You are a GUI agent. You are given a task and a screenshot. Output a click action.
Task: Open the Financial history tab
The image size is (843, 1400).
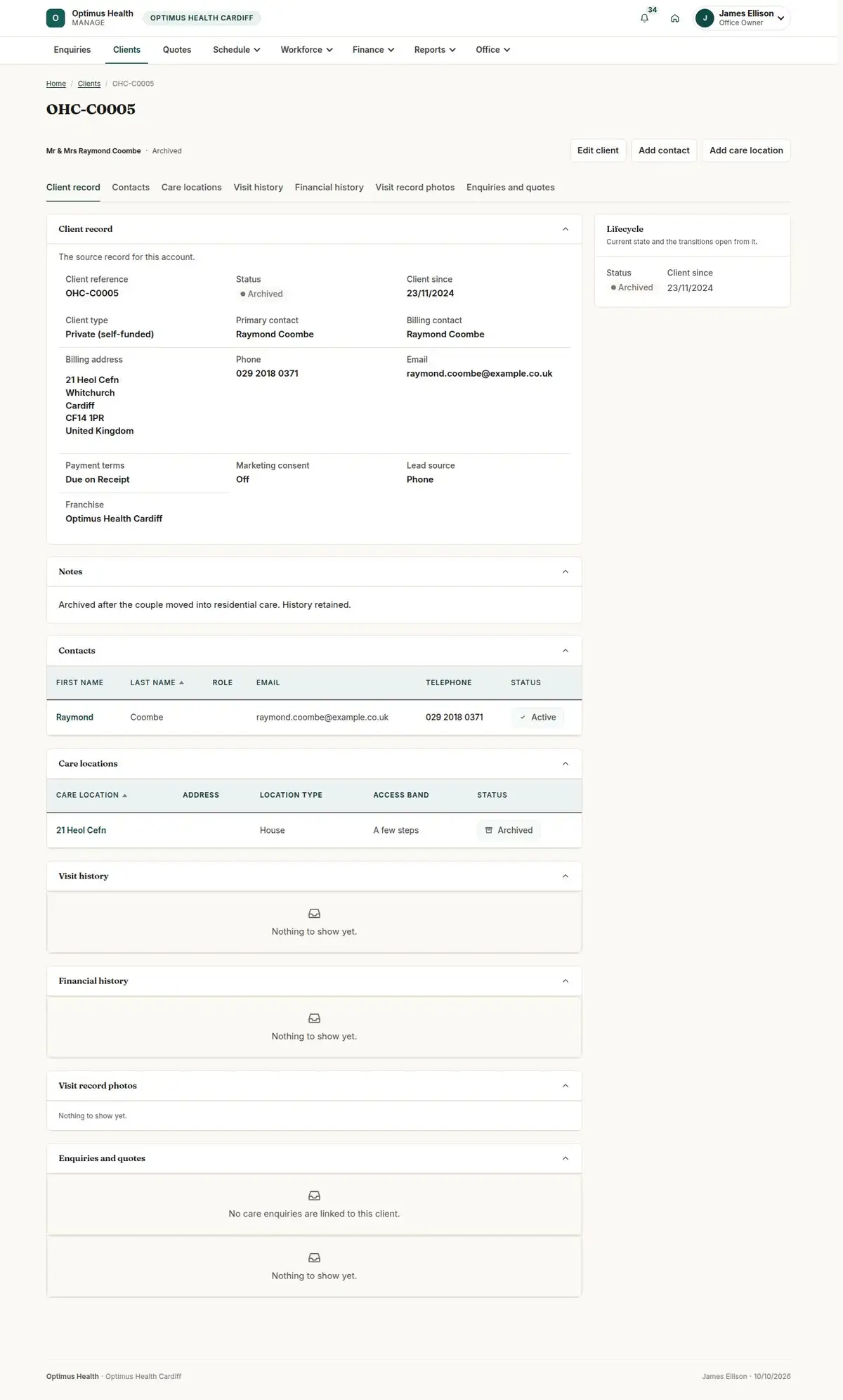point(329,188)
